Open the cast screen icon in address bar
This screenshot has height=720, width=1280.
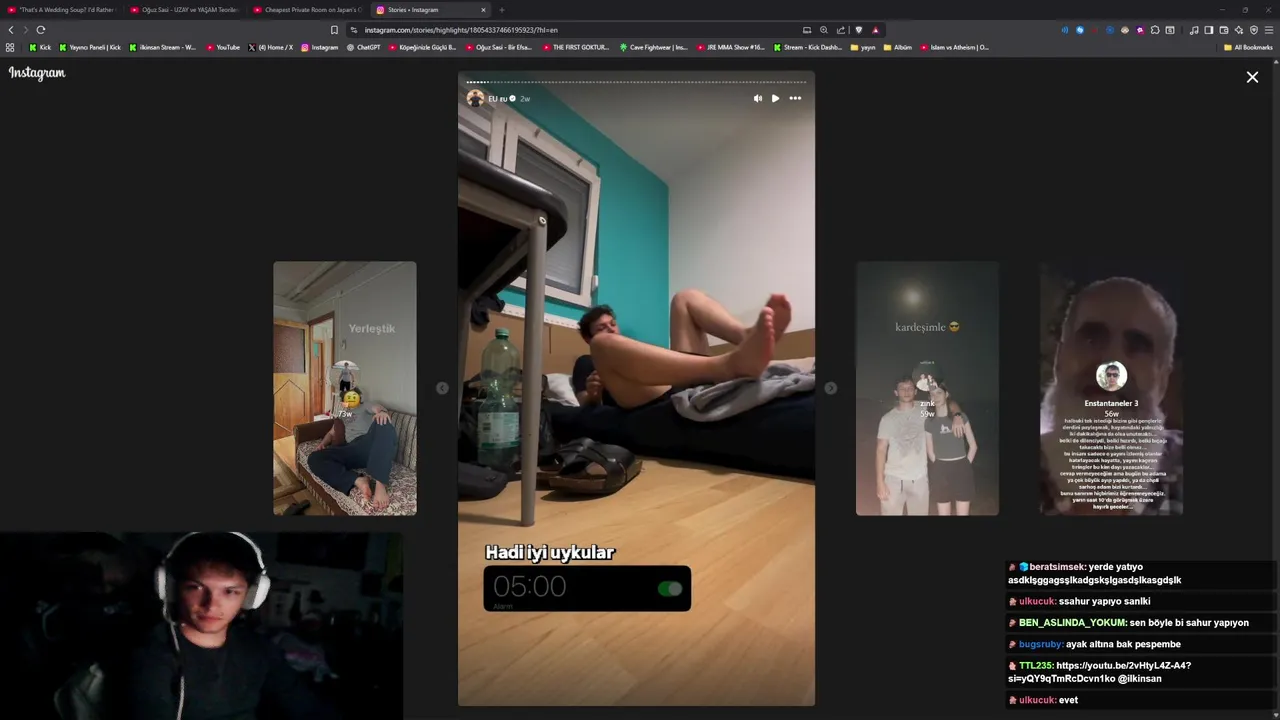tap(807, 30)
